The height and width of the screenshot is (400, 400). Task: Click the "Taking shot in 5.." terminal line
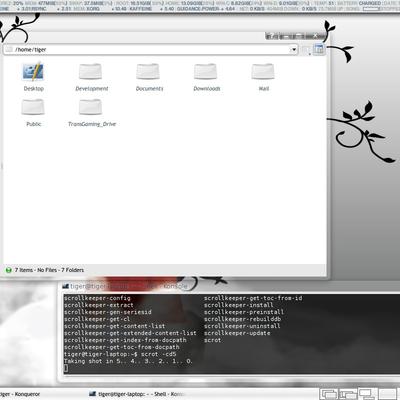128,361
